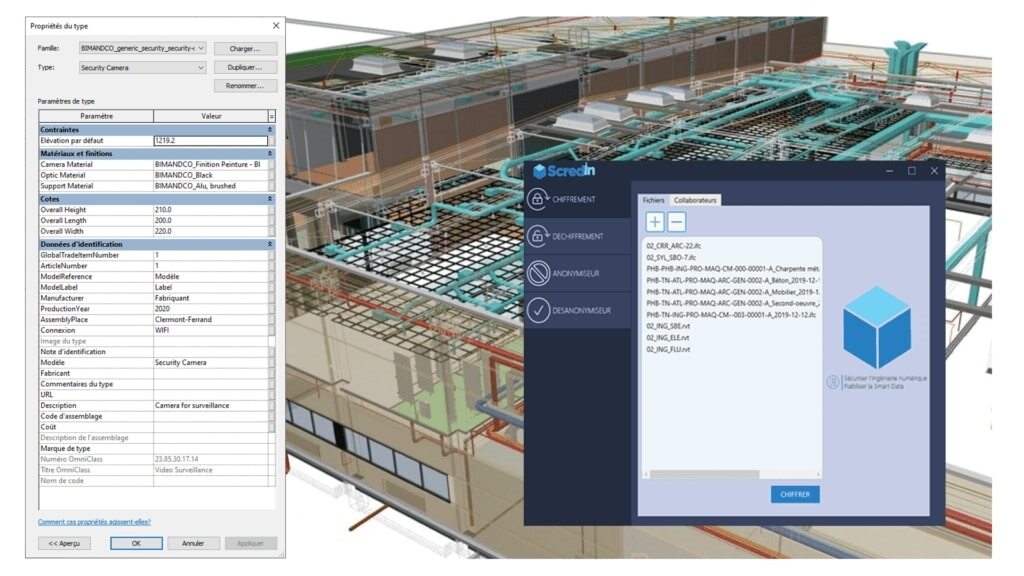Image resolution: width=1024 pixels, height=576 pixels.
Task: Click the ScredIn logo in title bar
Action: [564, 171]
